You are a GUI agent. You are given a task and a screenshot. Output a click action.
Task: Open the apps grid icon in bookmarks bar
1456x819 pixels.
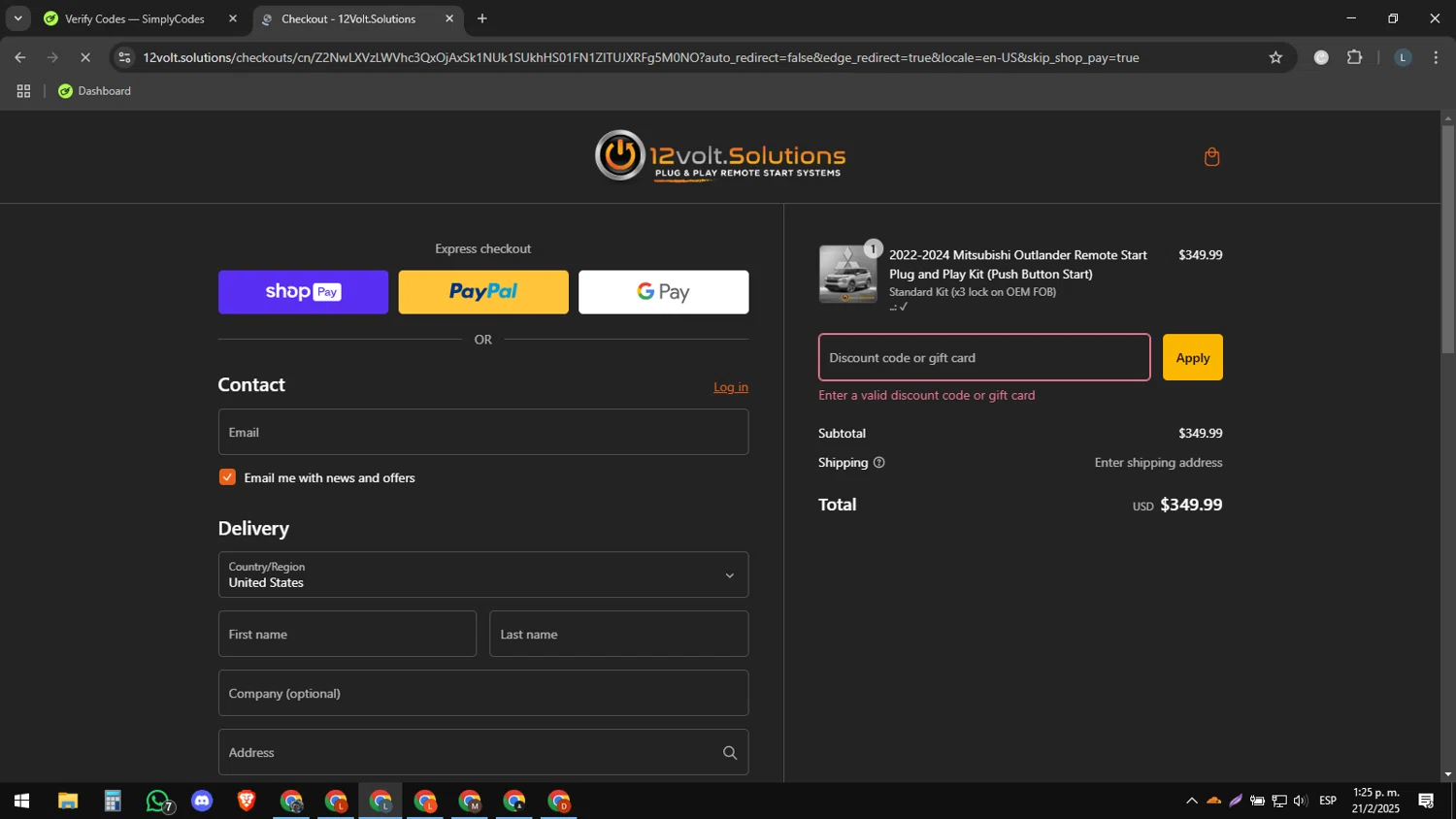23,91
